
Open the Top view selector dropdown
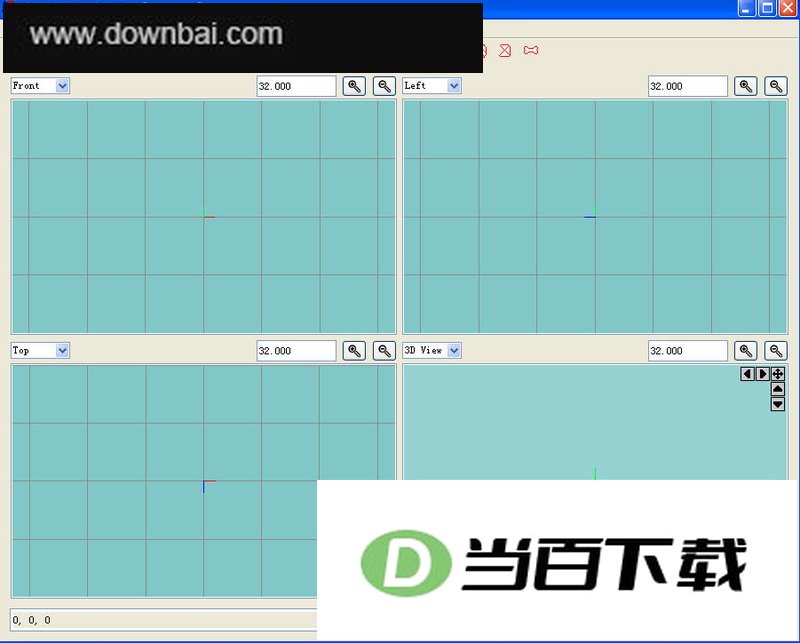click(40, 351)
